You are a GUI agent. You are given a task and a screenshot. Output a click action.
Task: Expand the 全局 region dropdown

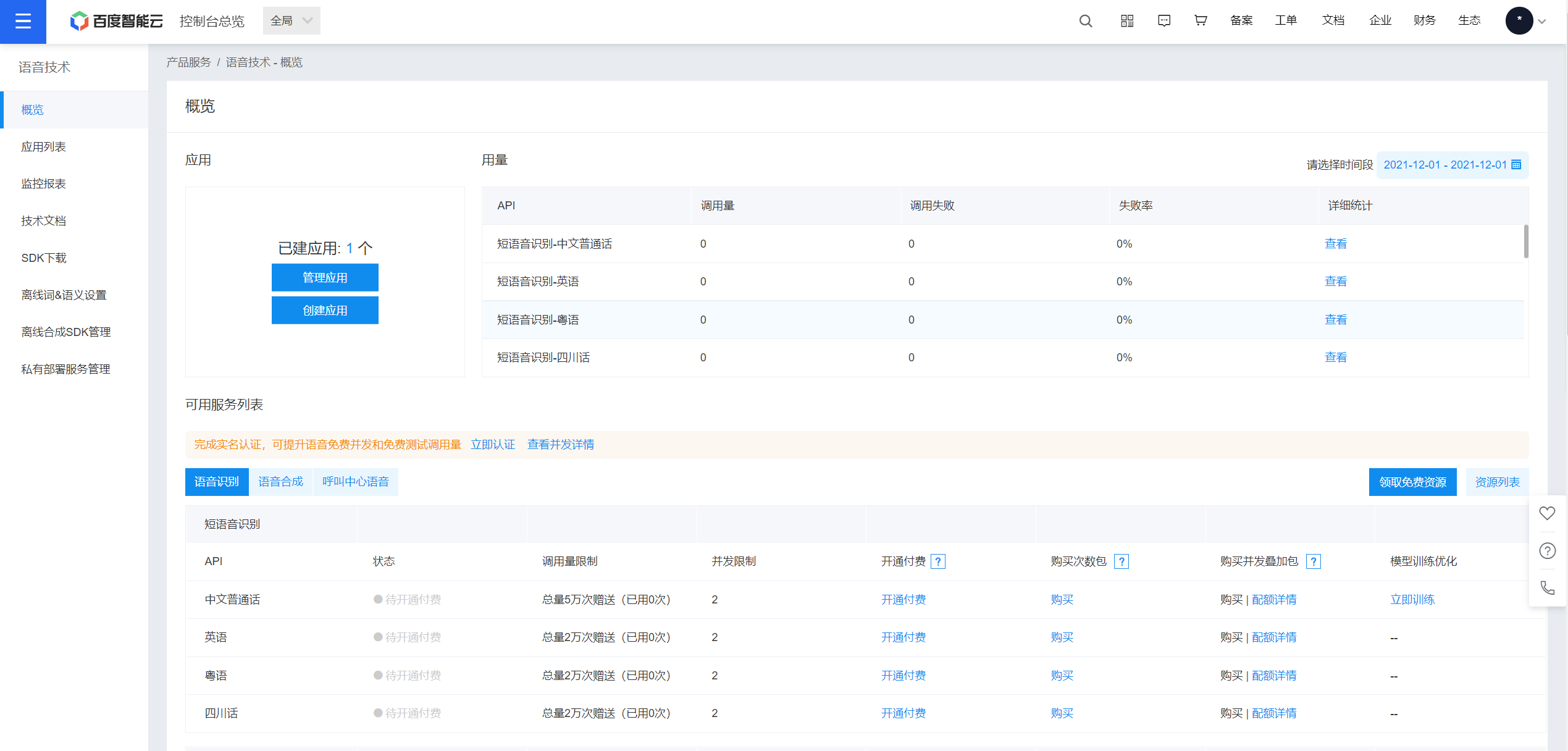291,21
